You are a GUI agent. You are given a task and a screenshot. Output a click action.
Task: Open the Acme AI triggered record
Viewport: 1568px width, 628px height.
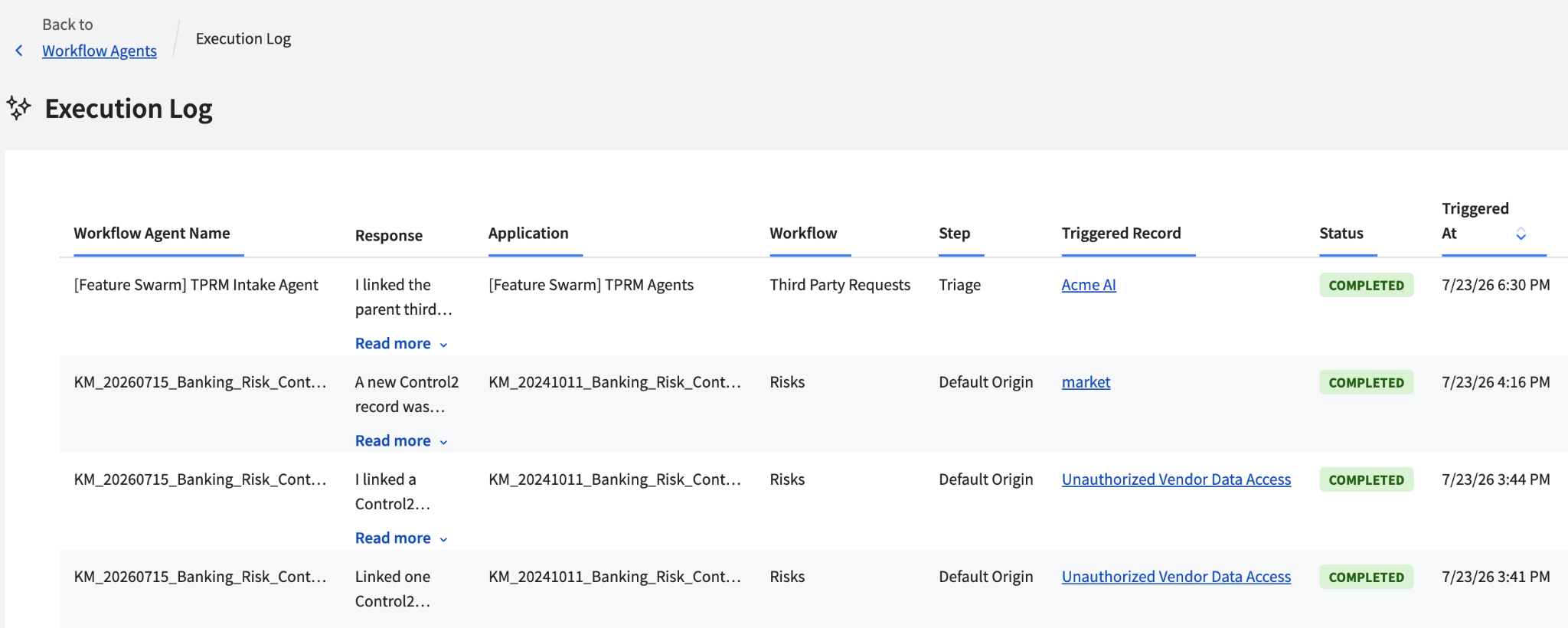(x=1089, y=285)
